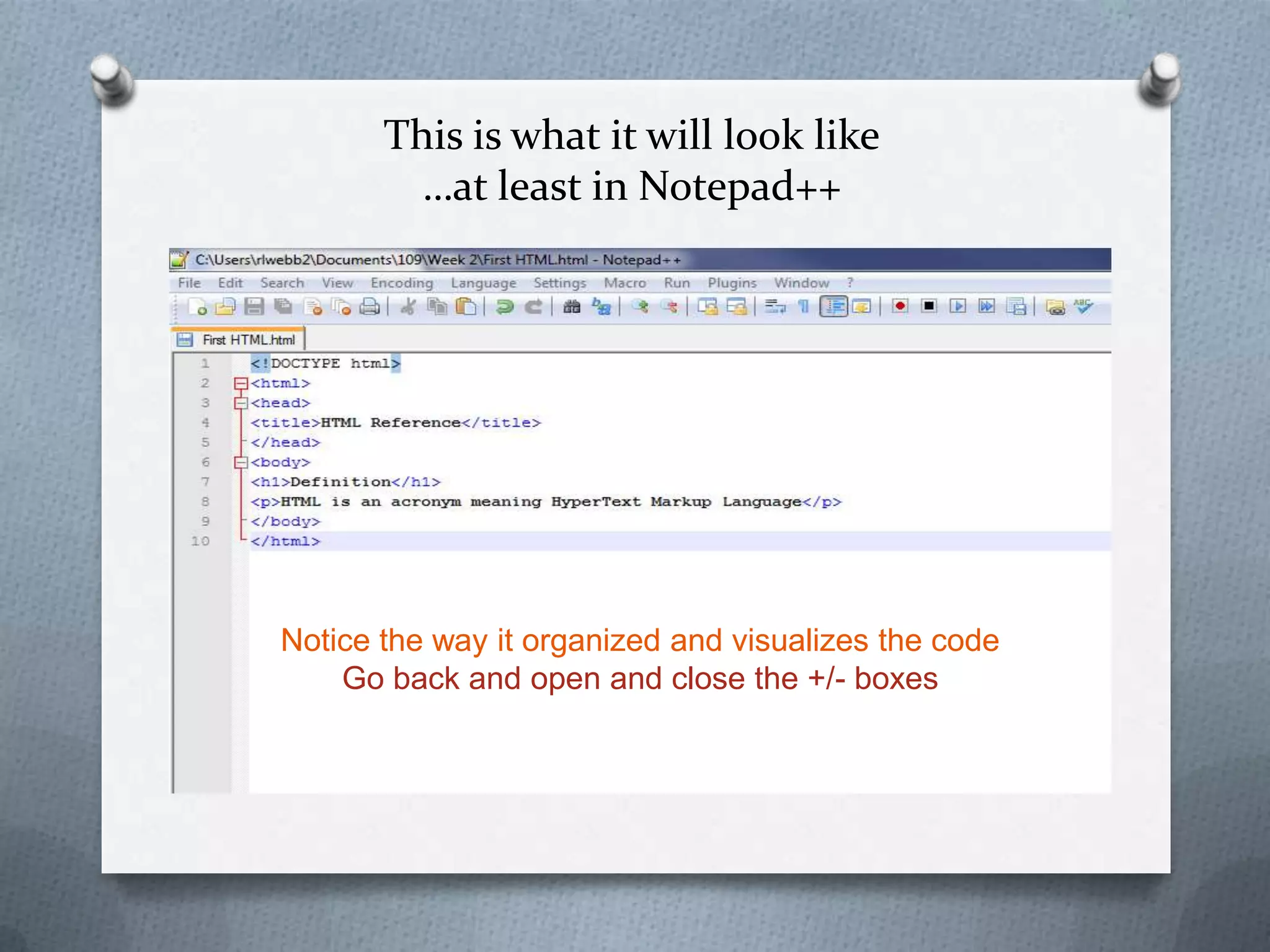This screenshot has width=1270, height=952.
Task: Click the Zoom In magnifier icon
Action: pos(640,306)
